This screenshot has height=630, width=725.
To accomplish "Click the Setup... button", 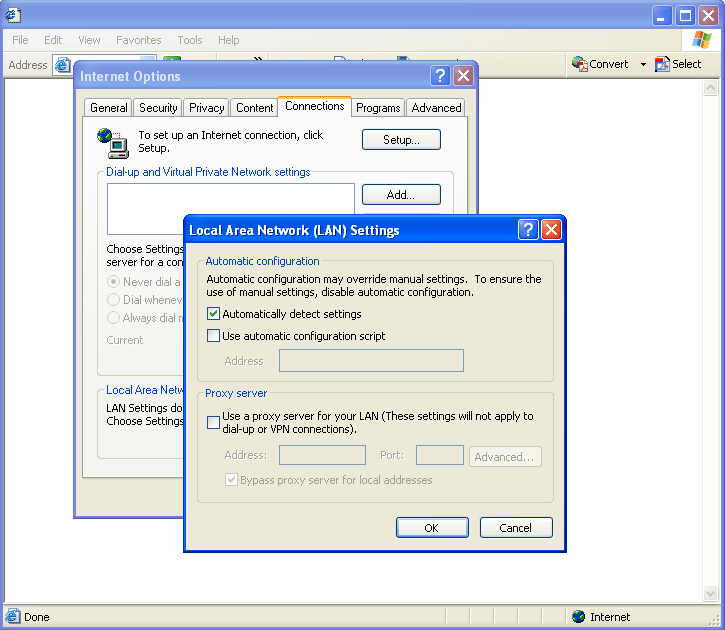I will [401, 140].
